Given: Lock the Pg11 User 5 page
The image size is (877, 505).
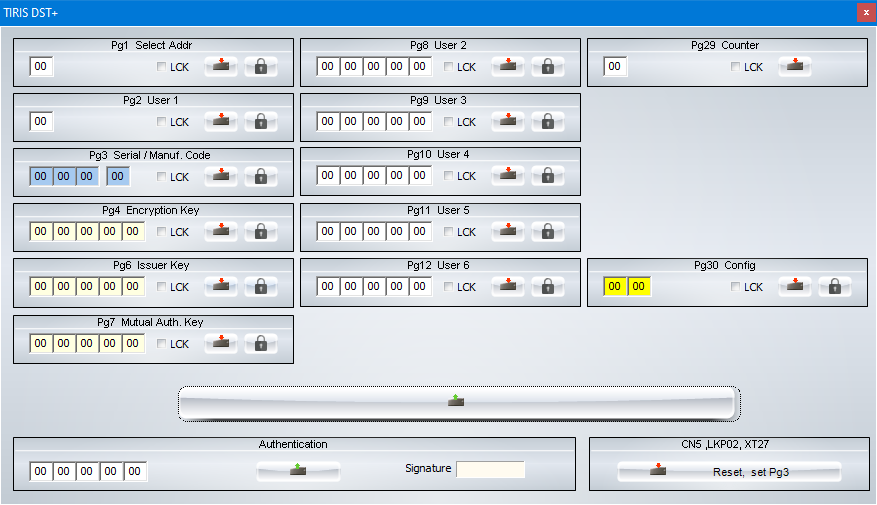Looking at the screenshot, I should pyautogui.click(x=548, y=231).
